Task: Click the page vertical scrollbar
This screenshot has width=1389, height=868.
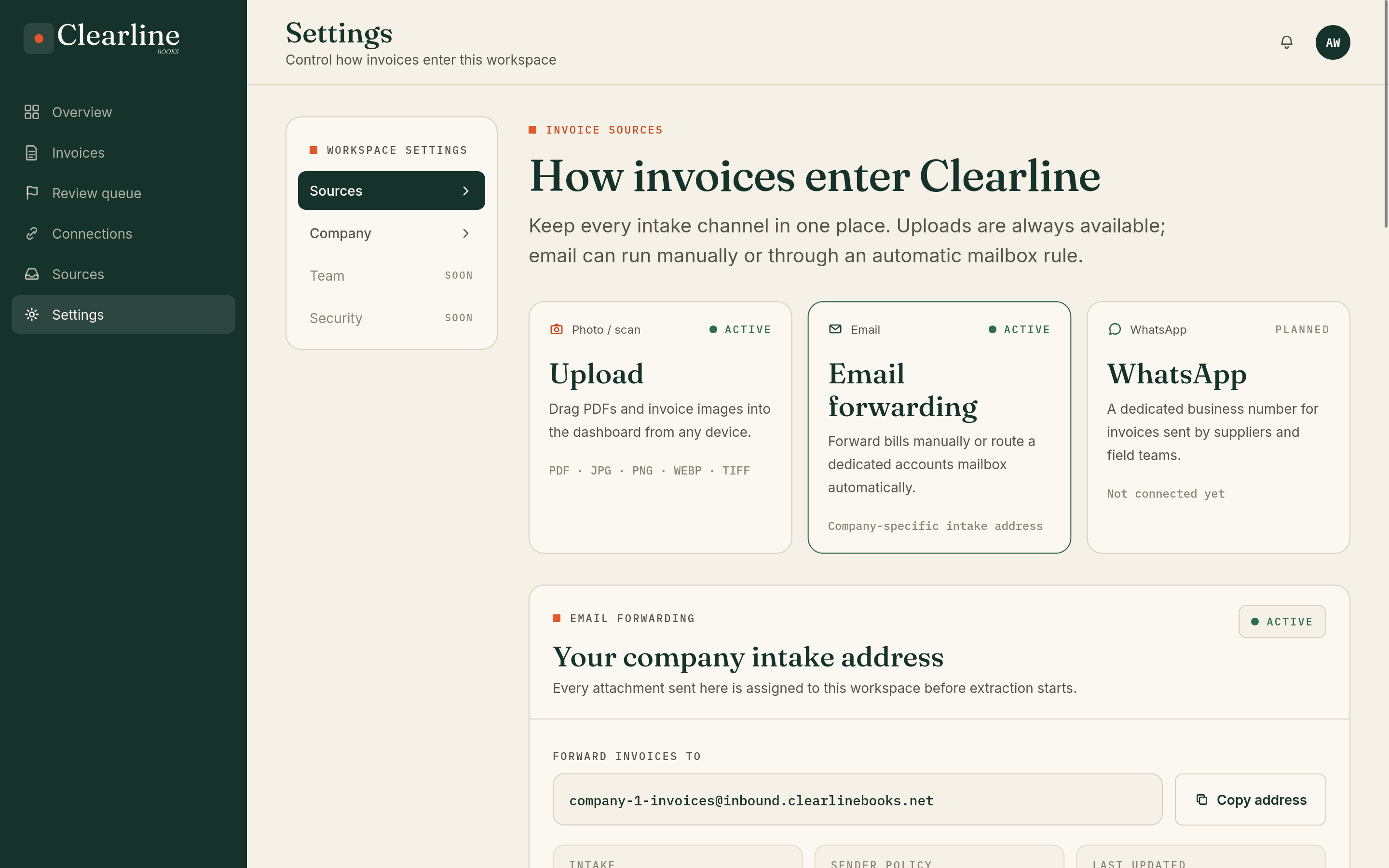Action: 1386,115
